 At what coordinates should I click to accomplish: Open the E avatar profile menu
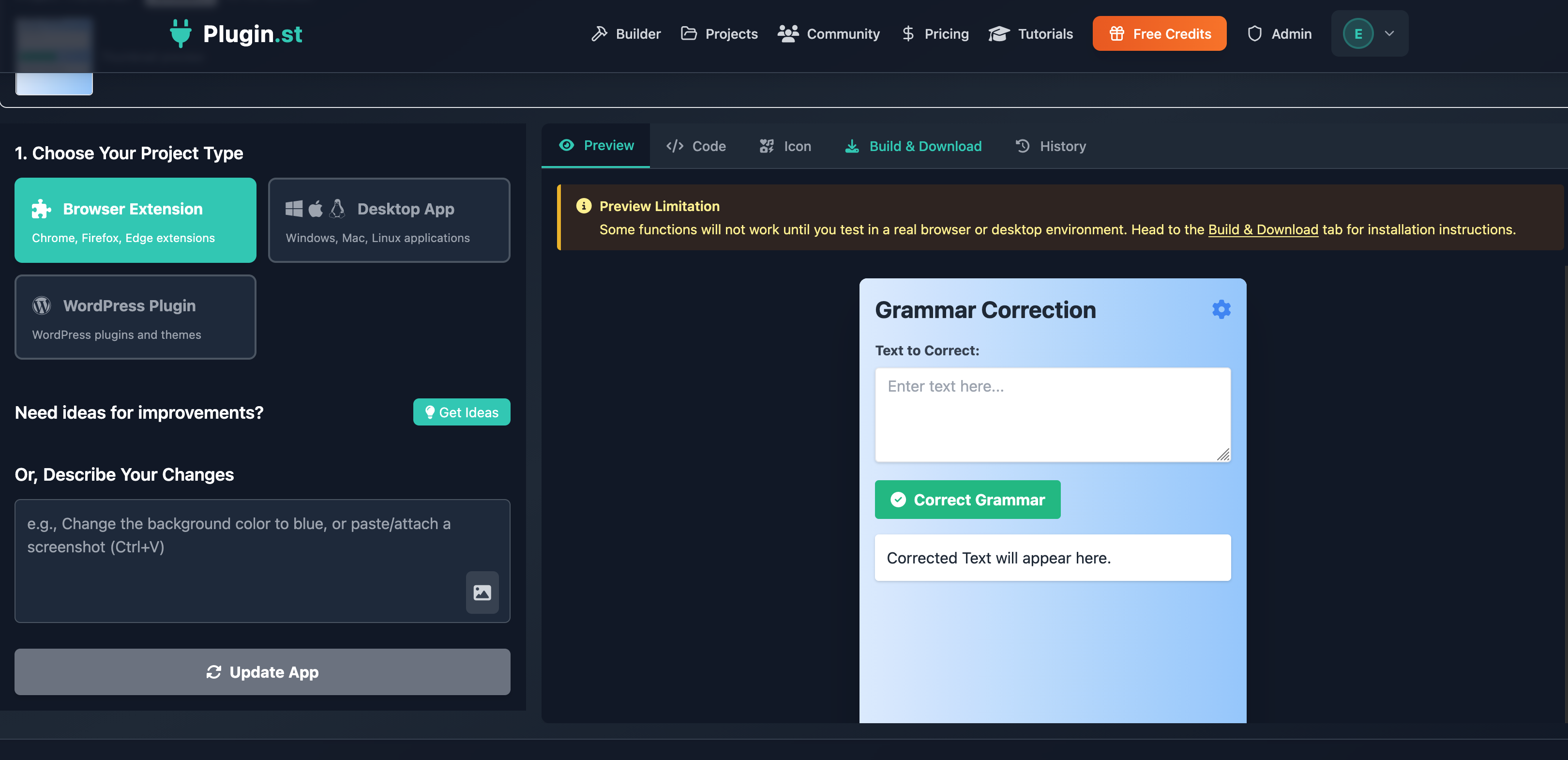point(1358,33)
